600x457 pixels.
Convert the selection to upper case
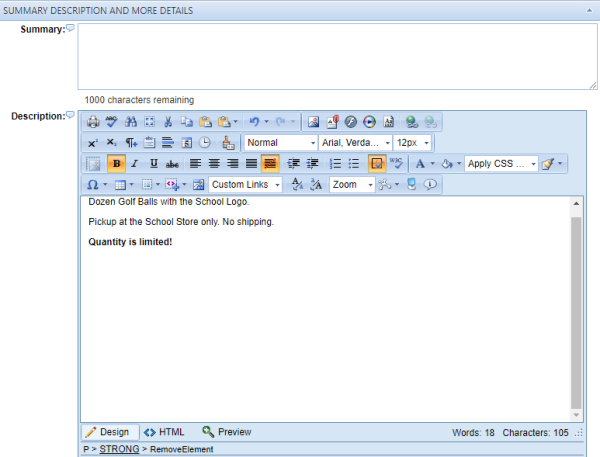316,184
